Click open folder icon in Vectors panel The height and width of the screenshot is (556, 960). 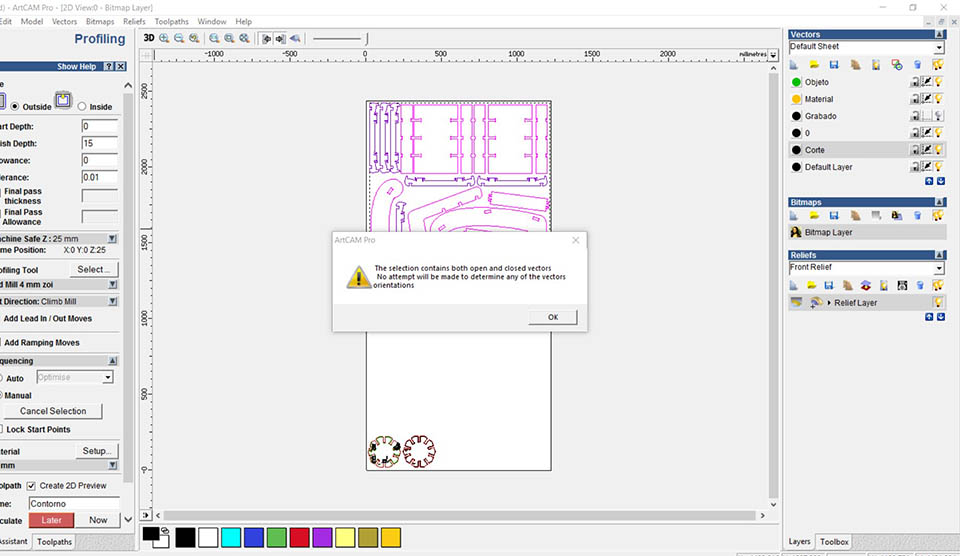814,64
